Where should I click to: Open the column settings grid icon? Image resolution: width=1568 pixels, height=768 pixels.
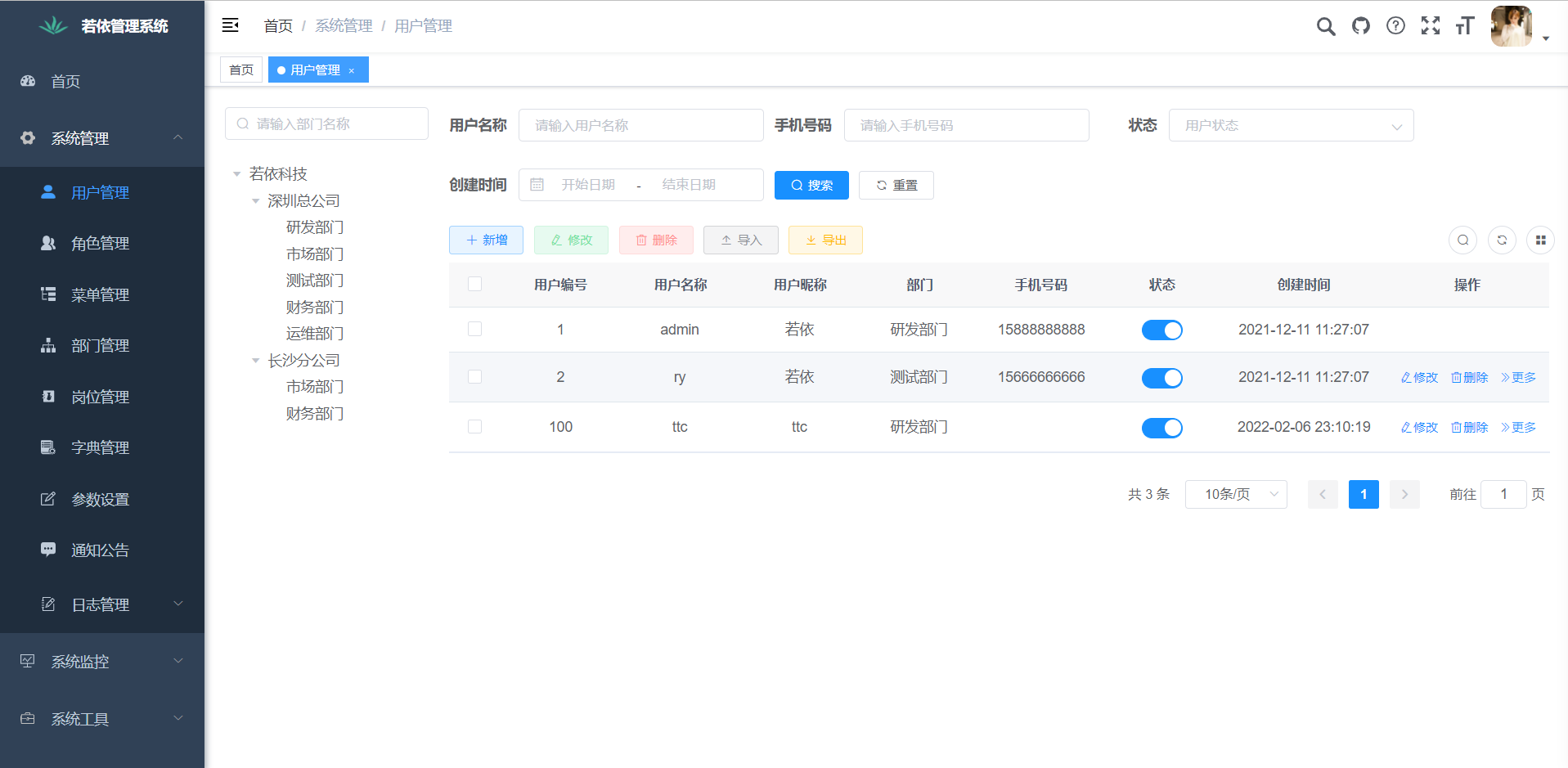[x=1540, y=240]
